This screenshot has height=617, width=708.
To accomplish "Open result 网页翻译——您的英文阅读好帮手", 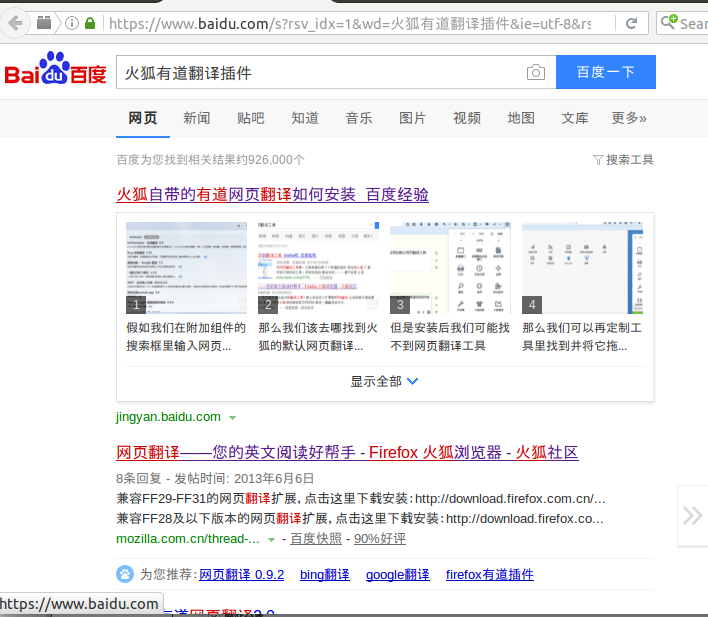I will [x=347, y=453].
